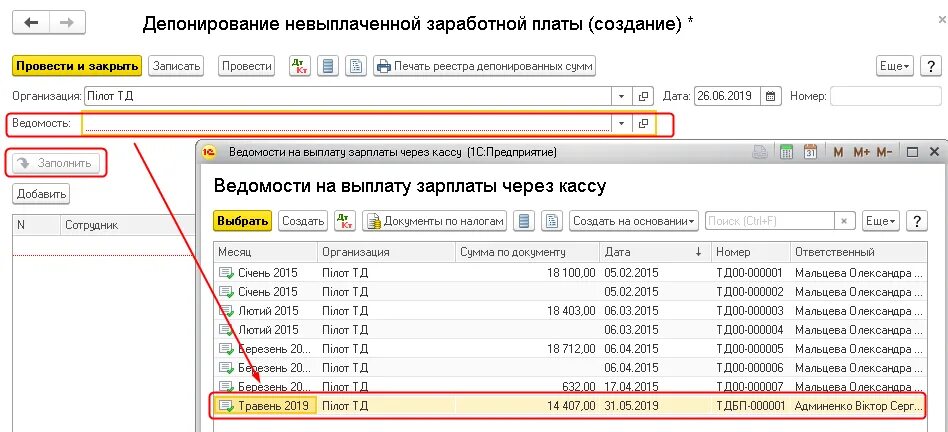The image size is (948, 432).
Task: Sort by the Дата column header
Action: (x=655, y=252)
